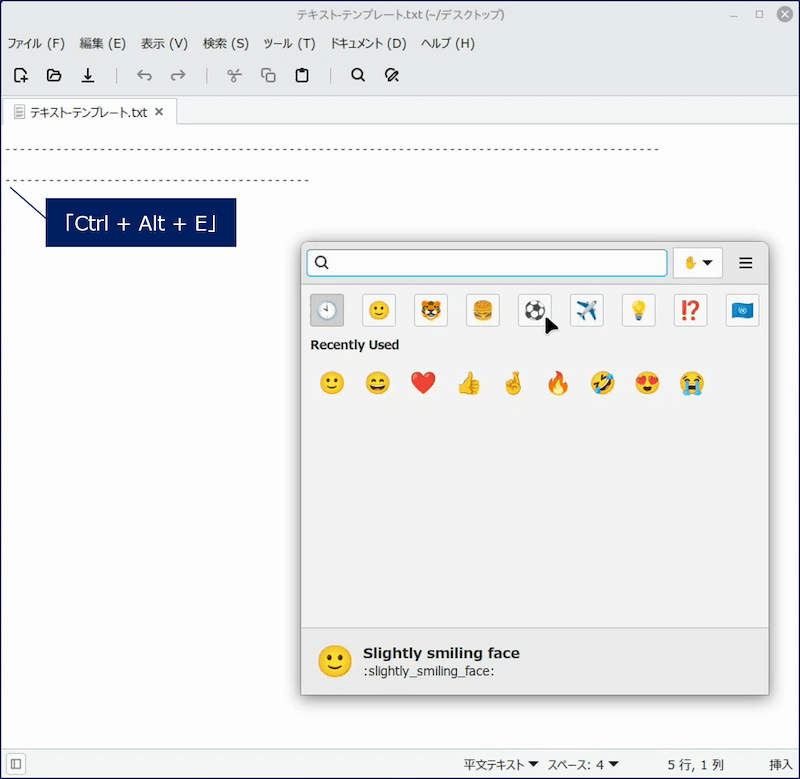Image resolution: width=800 pixels, height=779 pixels.
Task: Toggle the side panel button in status bar
Action: point(16,764)
